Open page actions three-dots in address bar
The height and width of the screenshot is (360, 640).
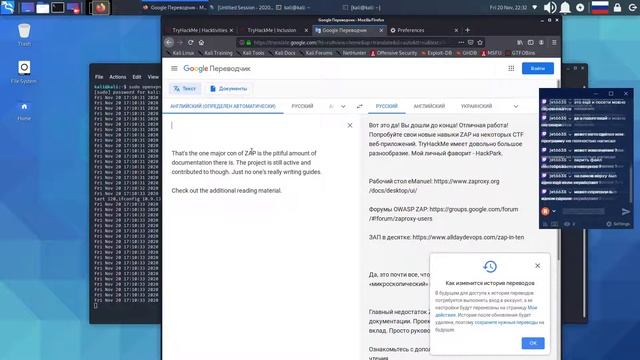pos(461,42)
